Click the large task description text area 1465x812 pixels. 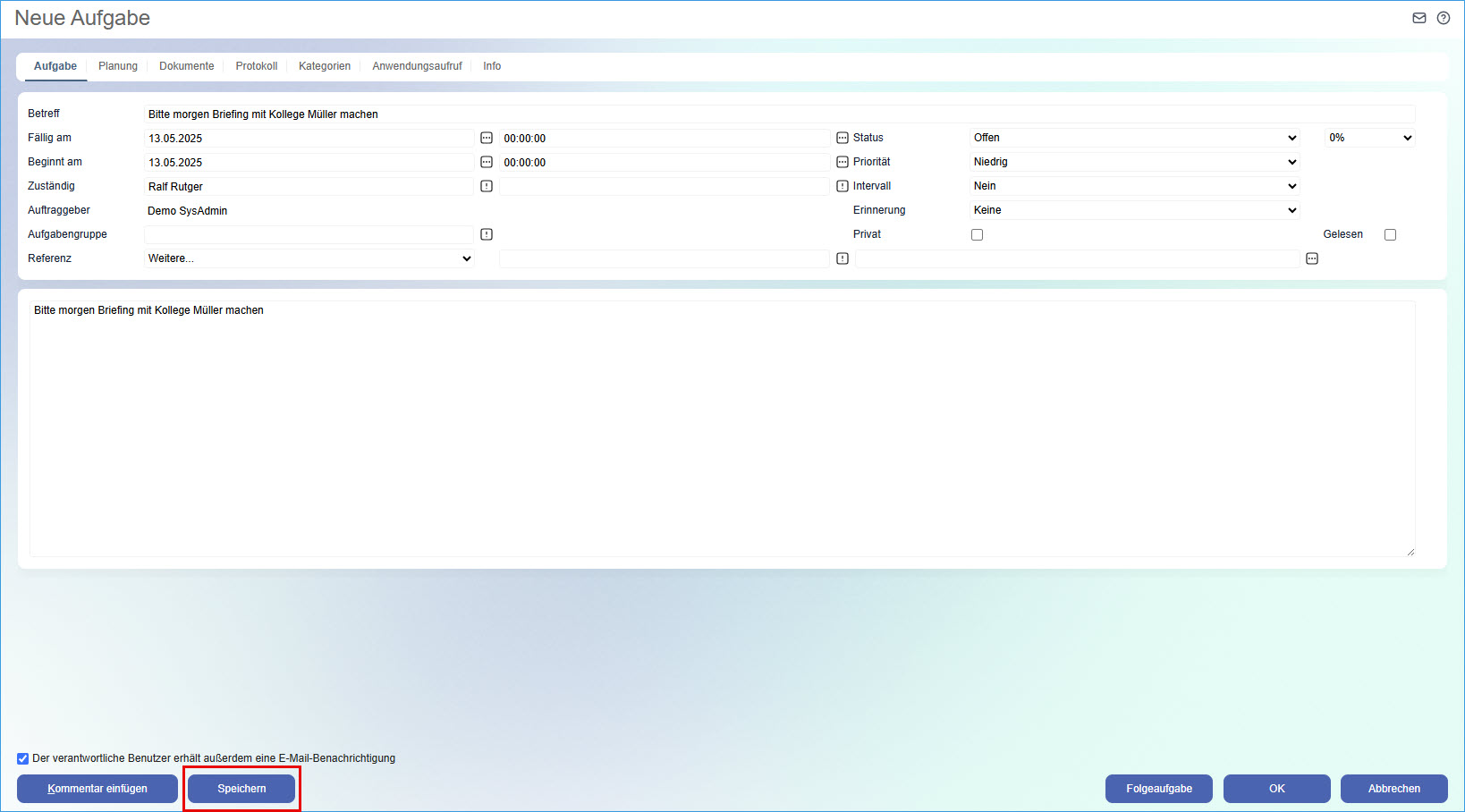tap(723, 428)
